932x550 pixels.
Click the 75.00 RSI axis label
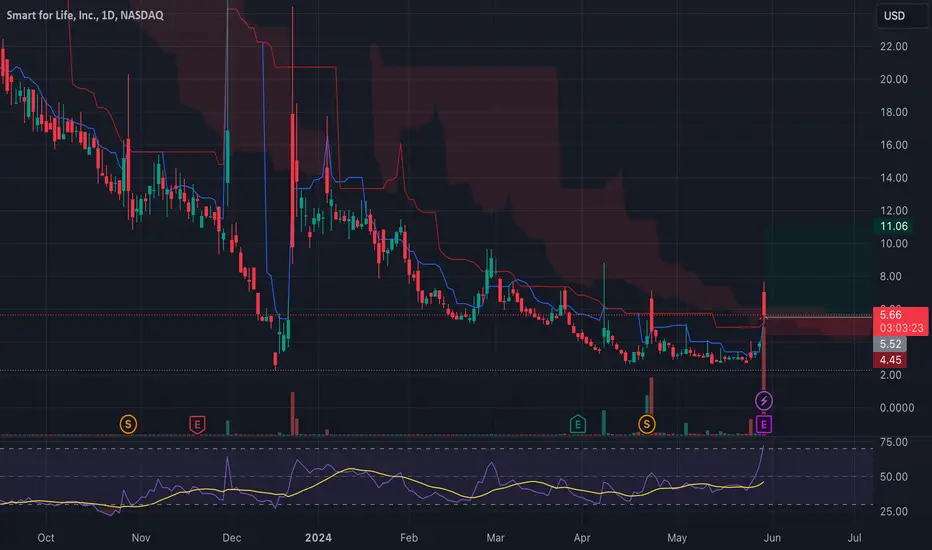[x=894, y=442]
